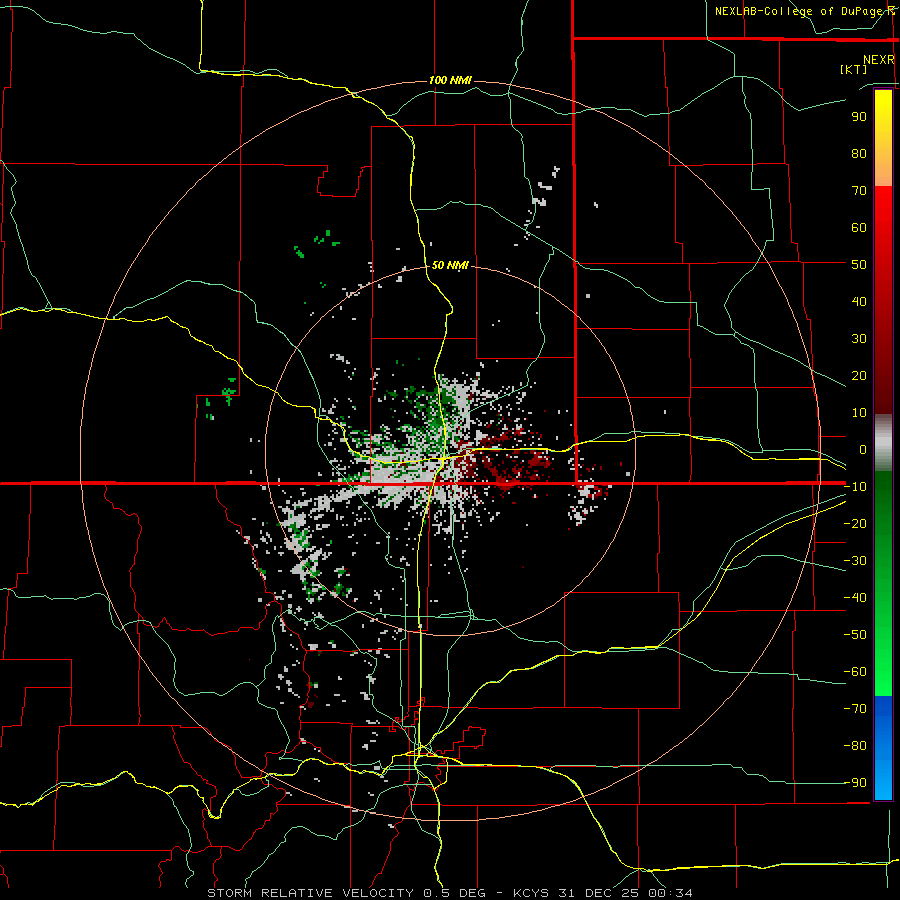Select the 20 value on the velocity scale
The width and height of the screenshot is (900, 900).
[x=859, y=375]
